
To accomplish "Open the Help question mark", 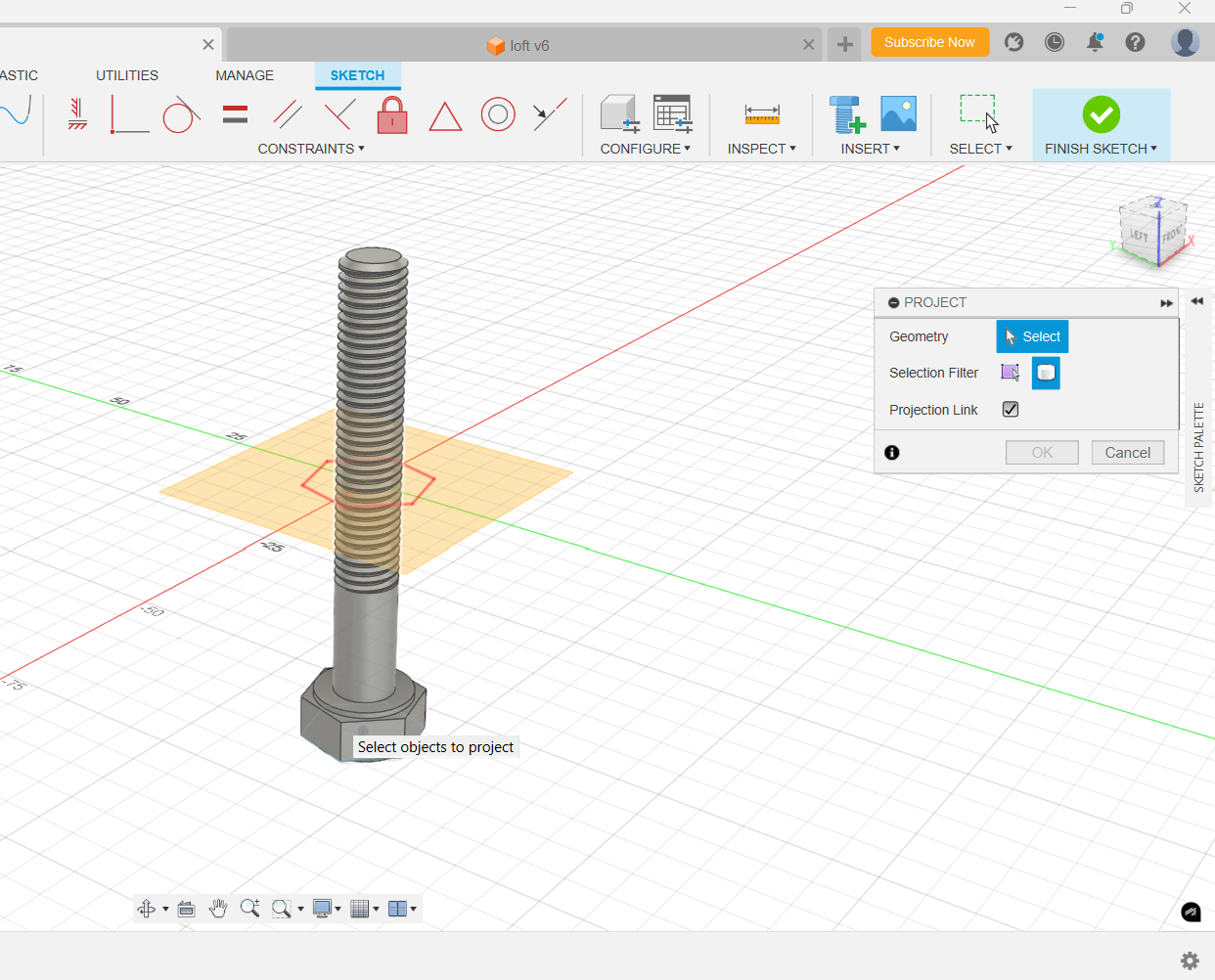I will [x=1135, y=42].
